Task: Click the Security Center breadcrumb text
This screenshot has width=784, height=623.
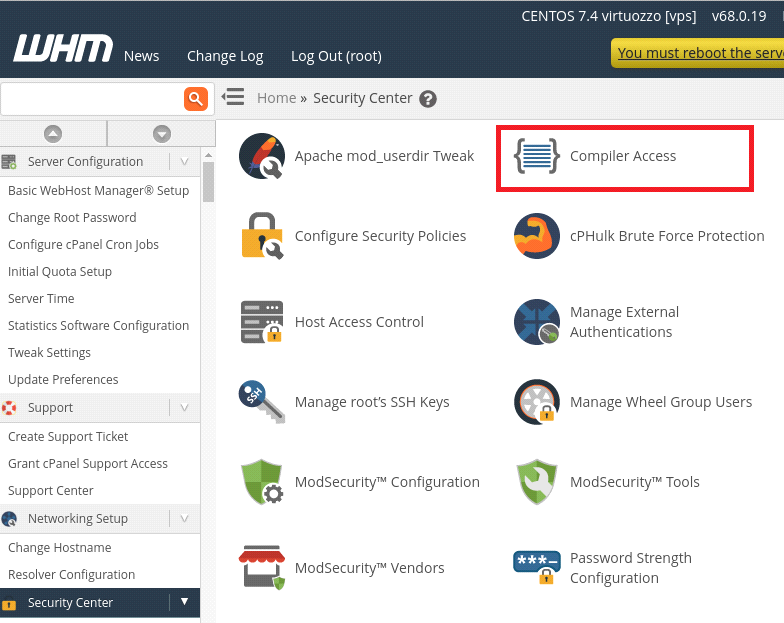Action: click(x=363, y=98)
